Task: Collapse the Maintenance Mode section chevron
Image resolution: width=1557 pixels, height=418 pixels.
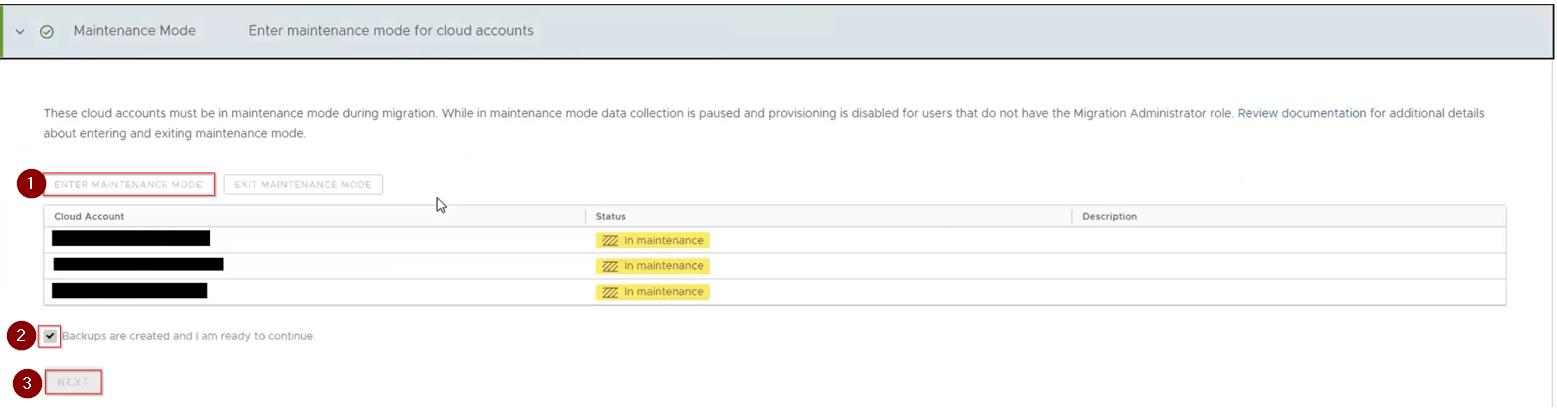Action: [20, 31]
